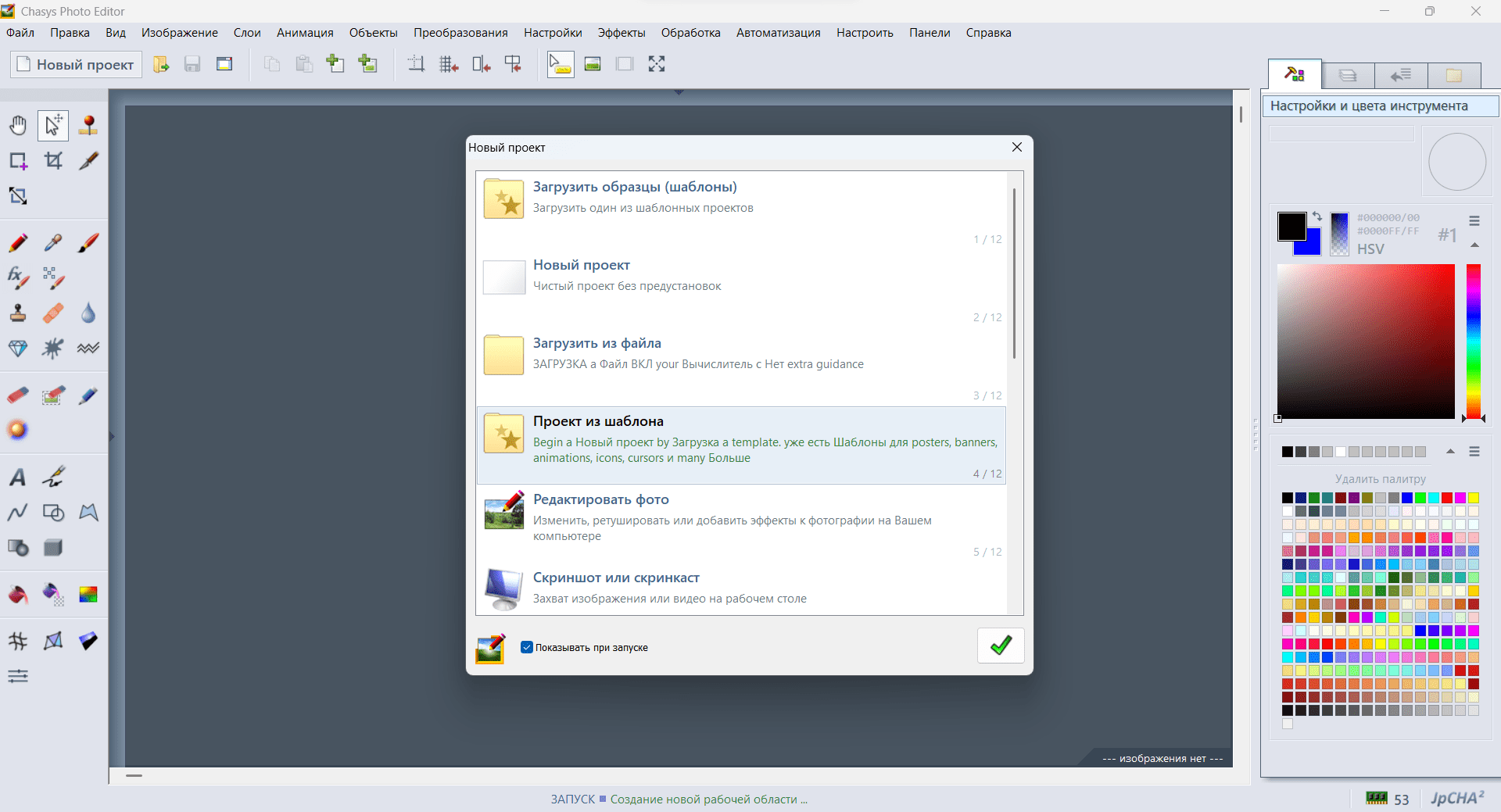This screenshot has height=812, width=1501.
Task: Select the hash grid tool in toolbox
Action: [18, 642]
